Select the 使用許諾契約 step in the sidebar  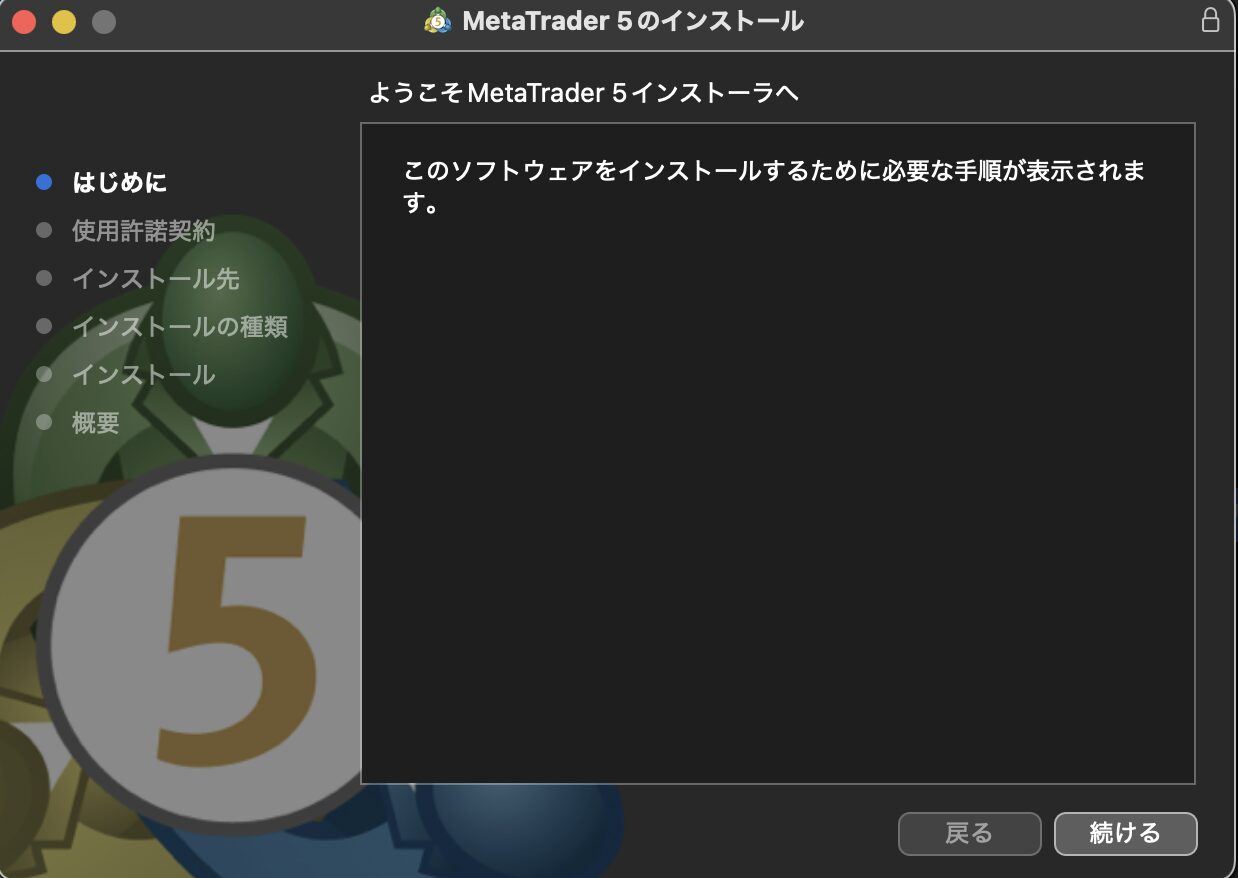coord(144,230)
